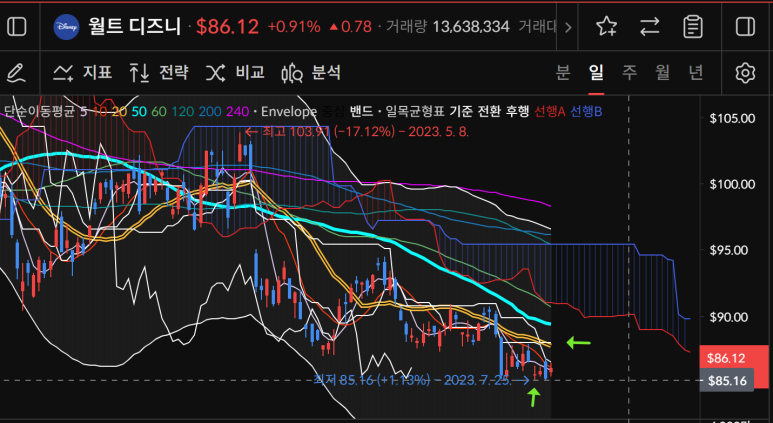Click the 거래량 13,638,334 volume value

click(447, 27)
